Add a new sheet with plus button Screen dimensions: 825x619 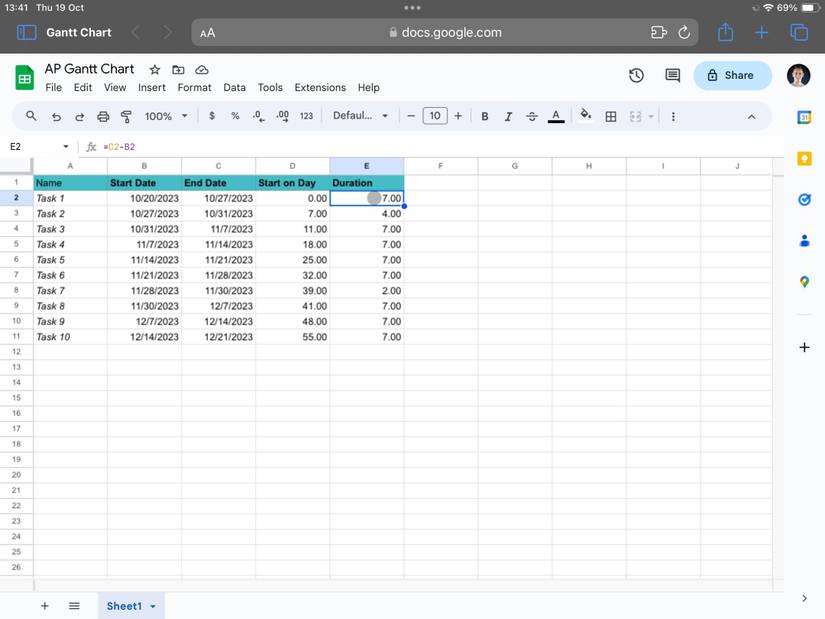click(x=44, y=606)
